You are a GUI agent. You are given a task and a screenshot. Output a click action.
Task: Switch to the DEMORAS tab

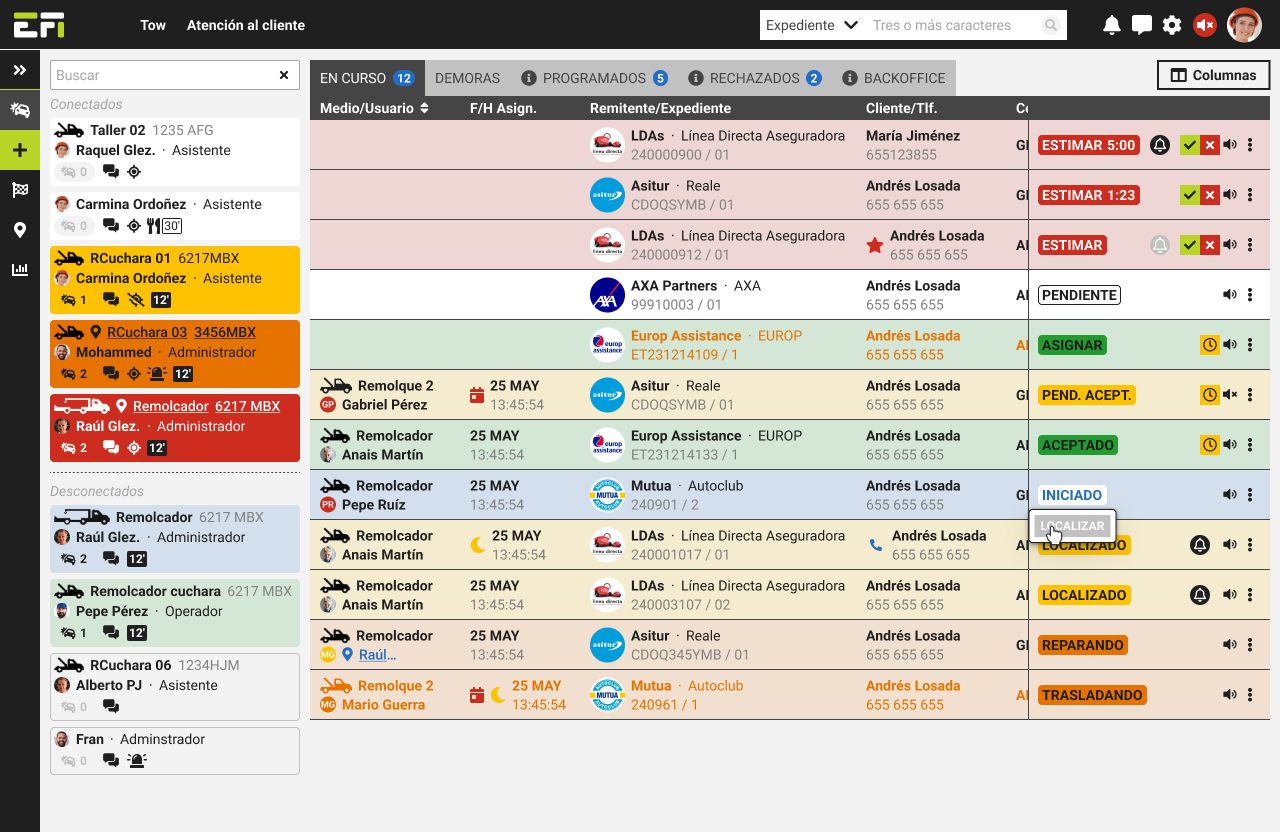tap(468, 78)
